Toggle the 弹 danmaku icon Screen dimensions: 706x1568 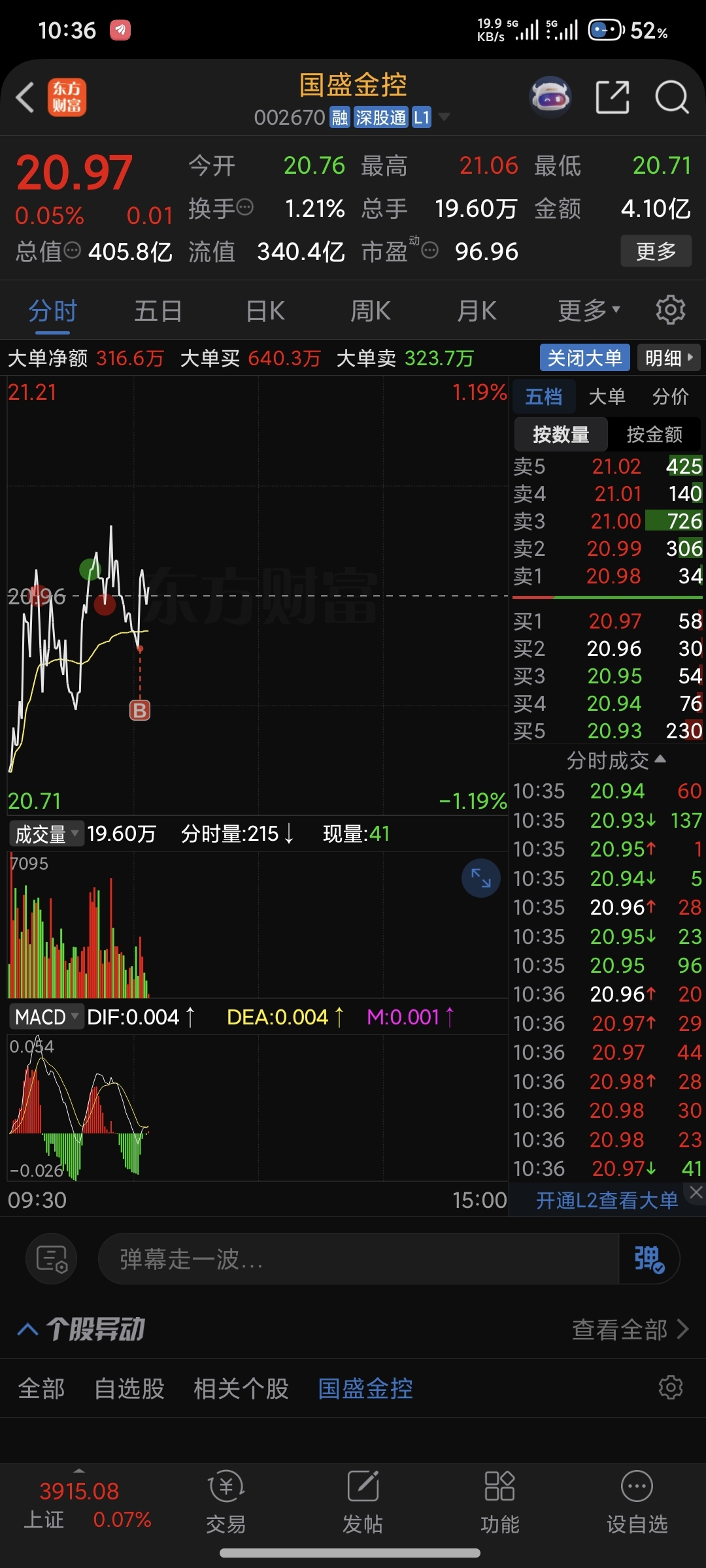click(648, 1258)
